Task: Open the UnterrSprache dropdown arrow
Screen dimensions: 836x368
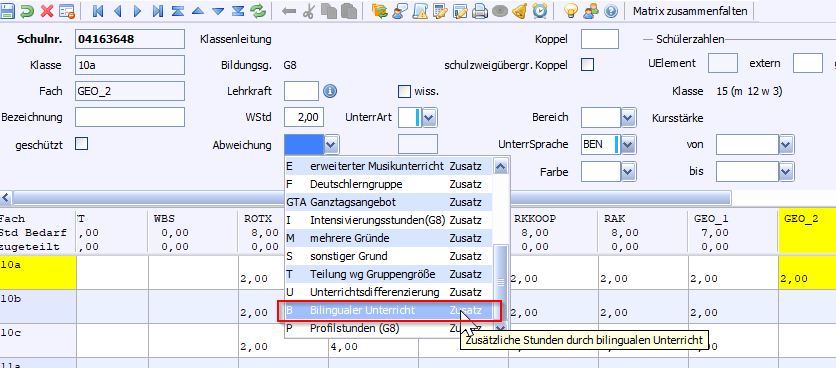Action: click(628, 144)
